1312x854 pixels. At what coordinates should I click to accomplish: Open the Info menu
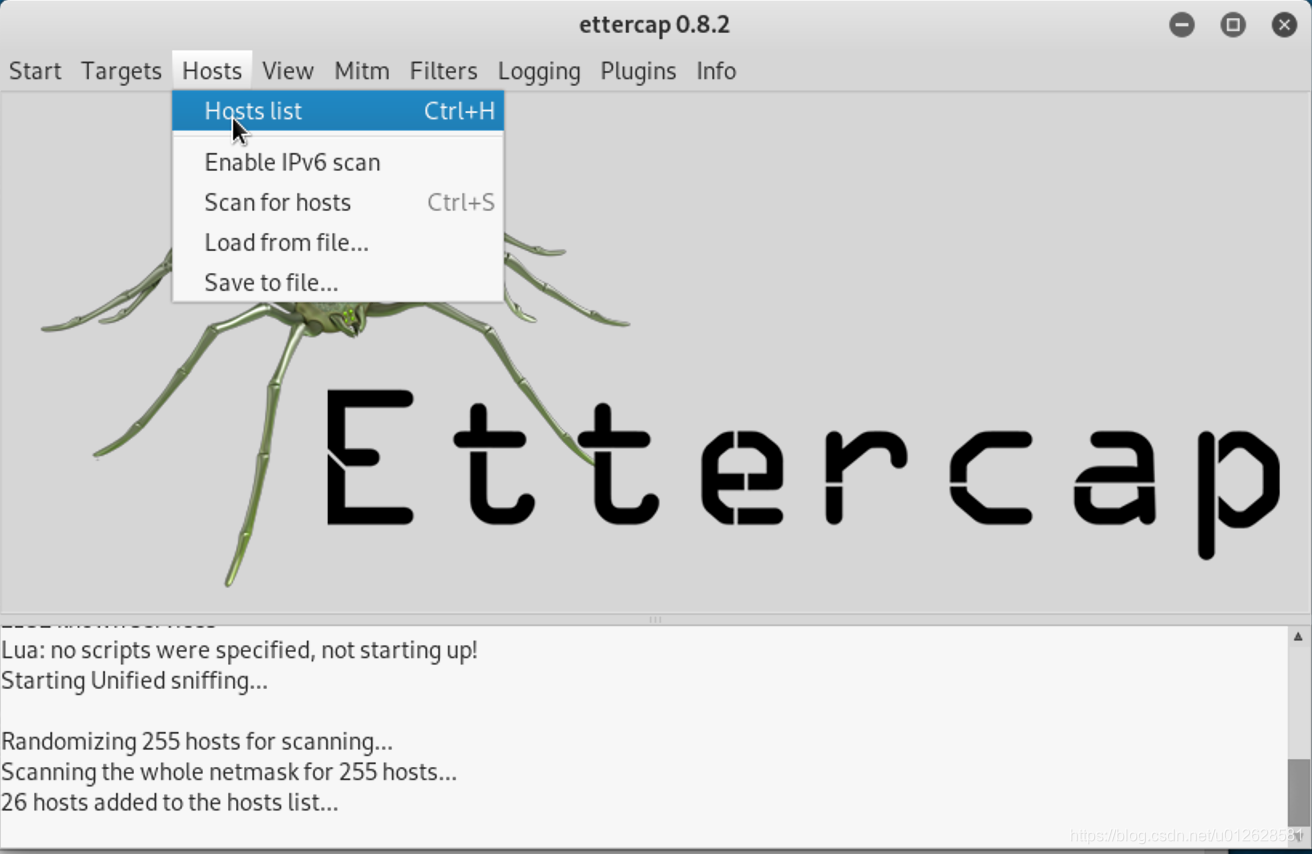point(716,71)
